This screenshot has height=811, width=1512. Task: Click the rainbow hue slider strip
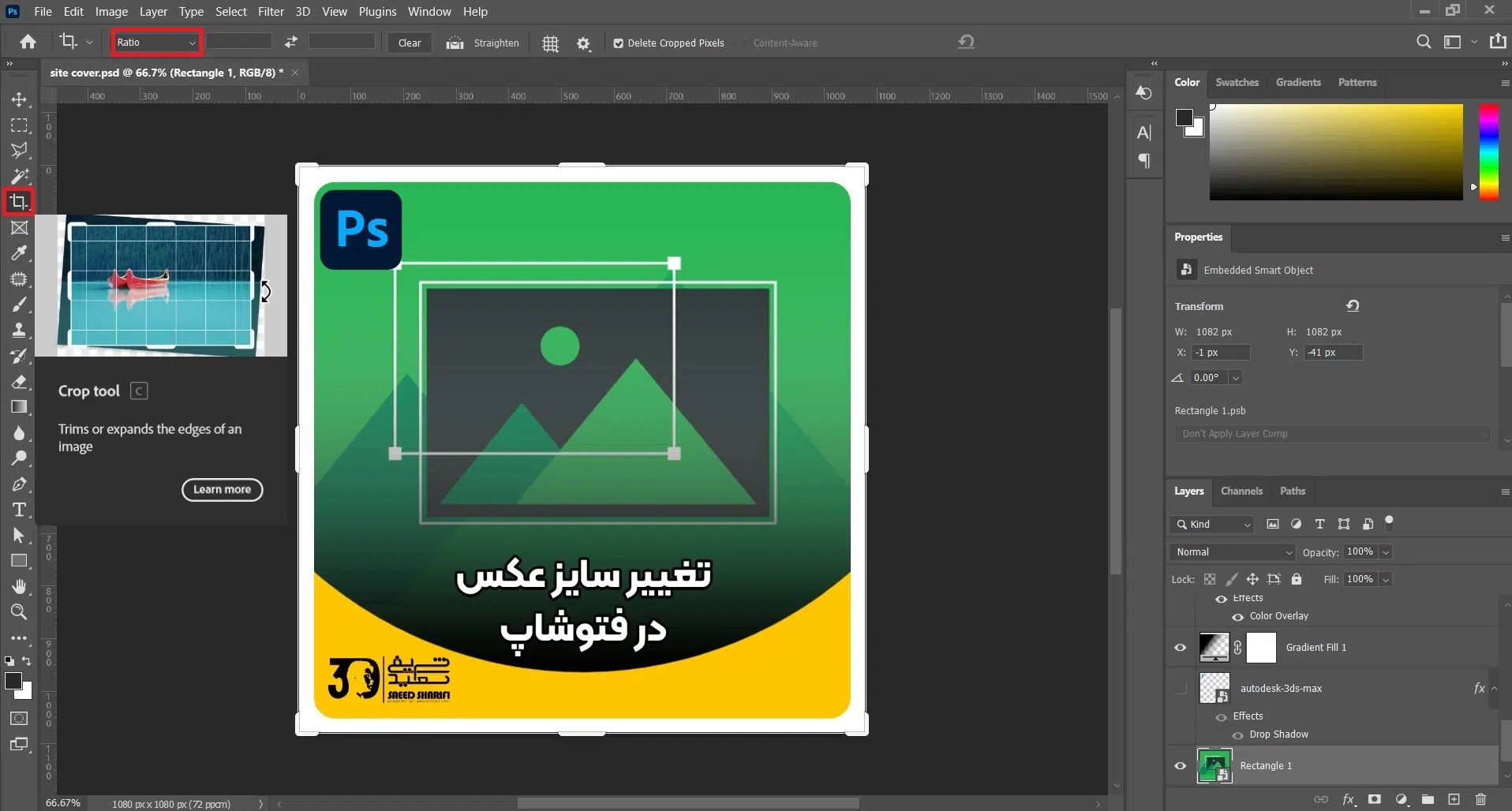pos(1488,151)
